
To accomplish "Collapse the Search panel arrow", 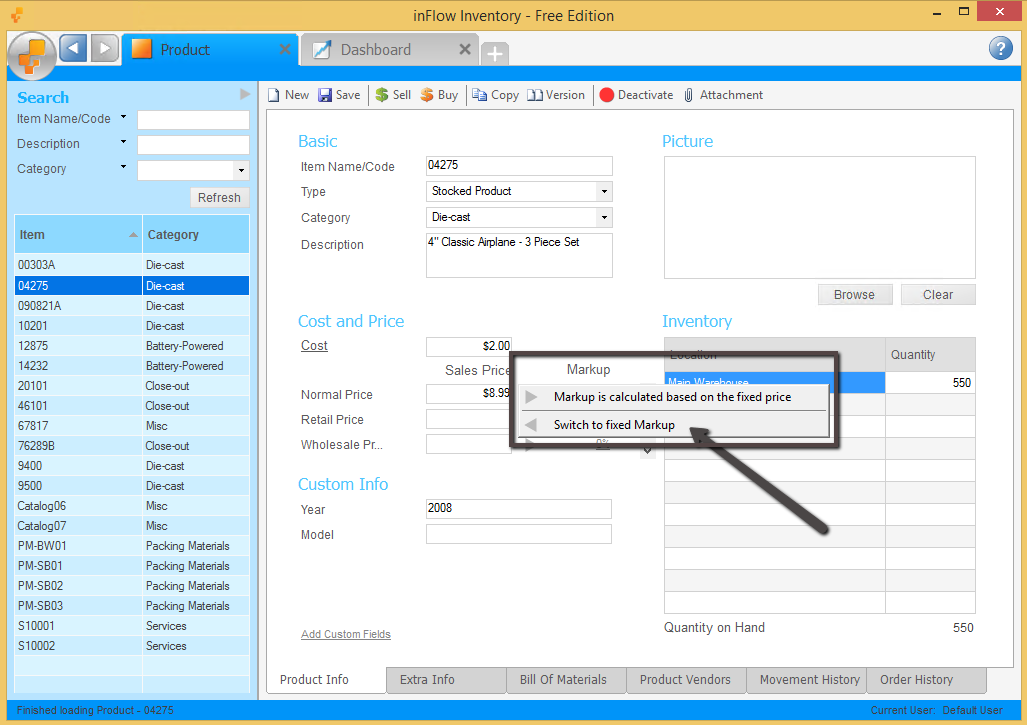I will point(245,94).
